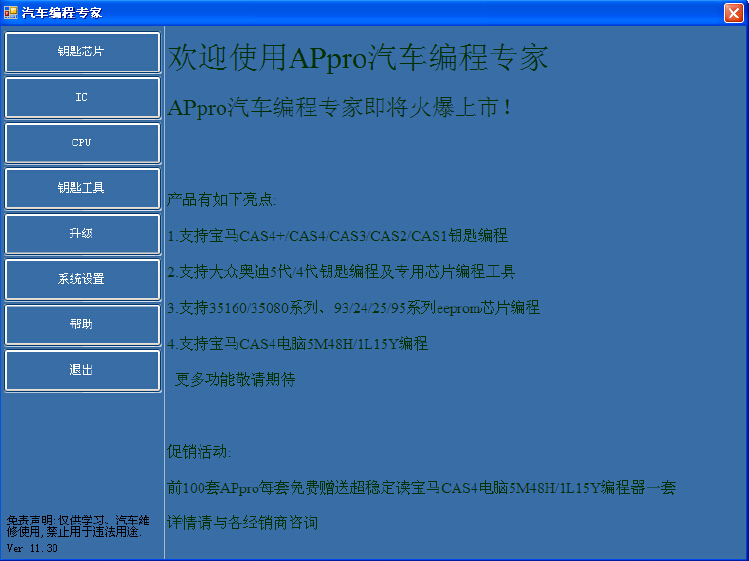Screen dimensions: 749x561
Task: Select line 2 about 大众奥迪5代/4代 keys
Action: tap(341, 272)
